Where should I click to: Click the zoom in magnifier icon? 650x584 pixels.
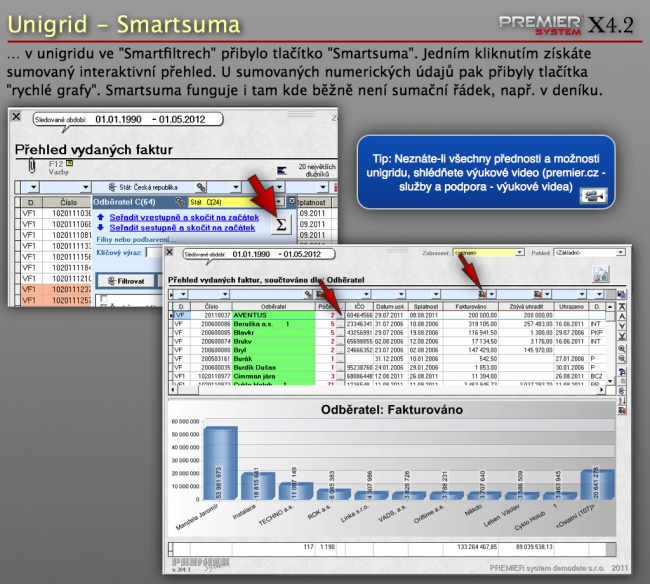622,349
